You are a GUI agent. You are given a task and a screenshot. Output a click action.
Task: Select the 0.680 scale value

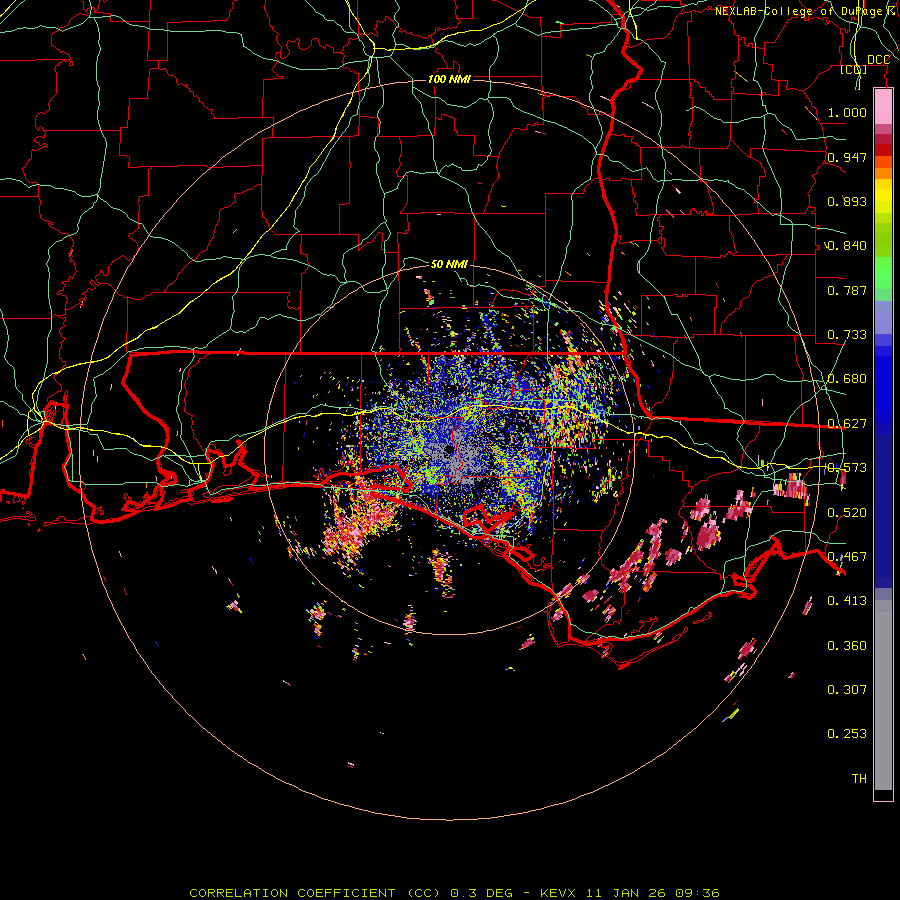[847, 379]
